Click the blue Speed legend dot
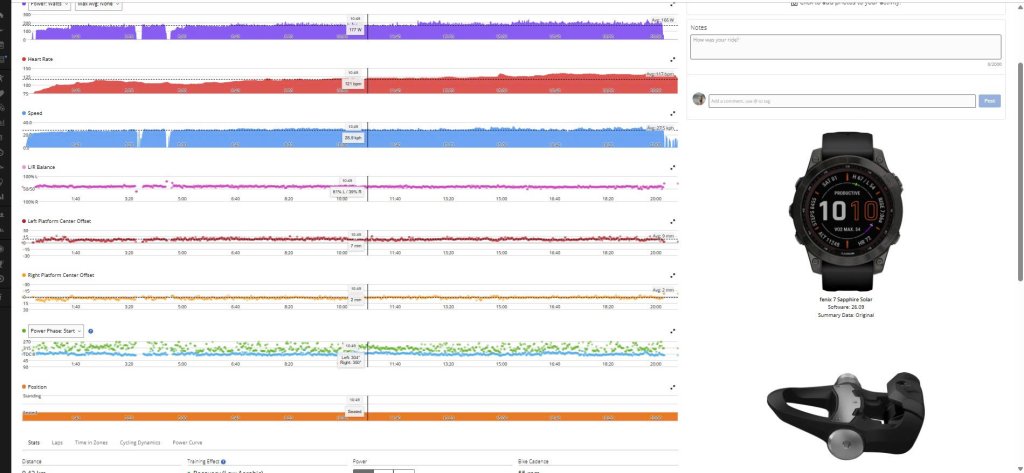 click(x=24, y=114)
